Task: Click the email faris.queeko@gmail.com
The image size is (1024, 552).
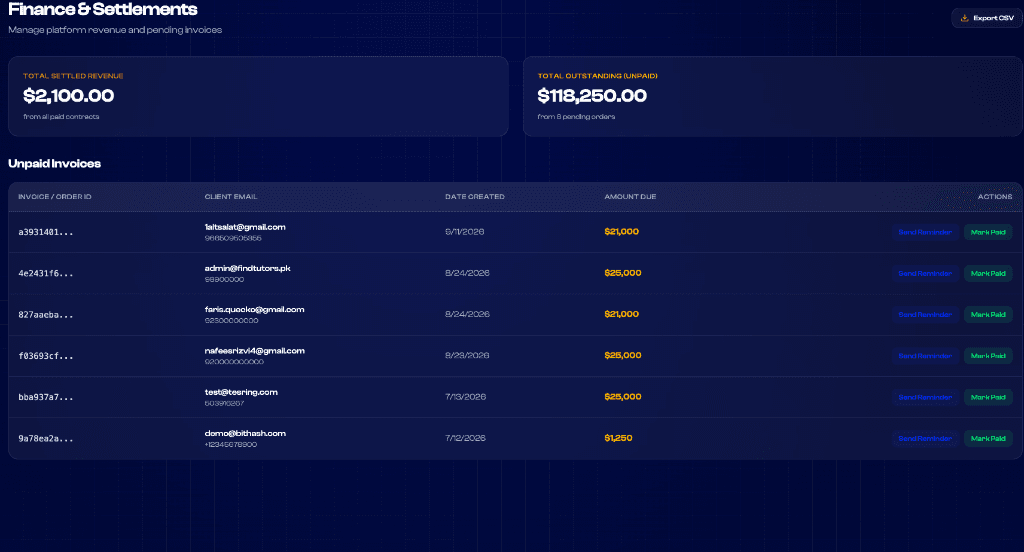Action: click(254, 309)
